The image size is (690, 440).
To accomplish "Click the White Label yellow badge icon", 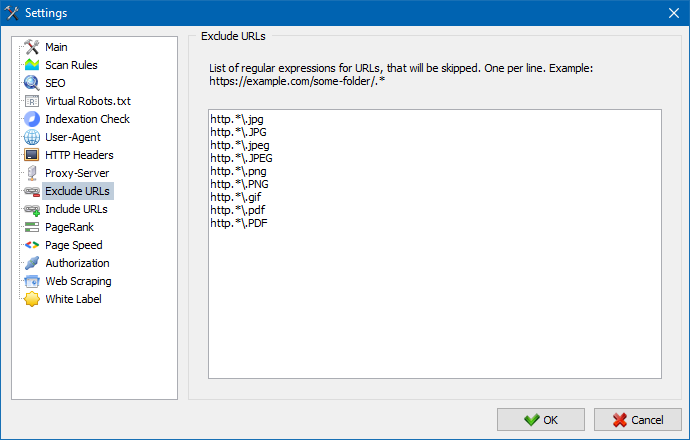I will [x=32, y=299].
